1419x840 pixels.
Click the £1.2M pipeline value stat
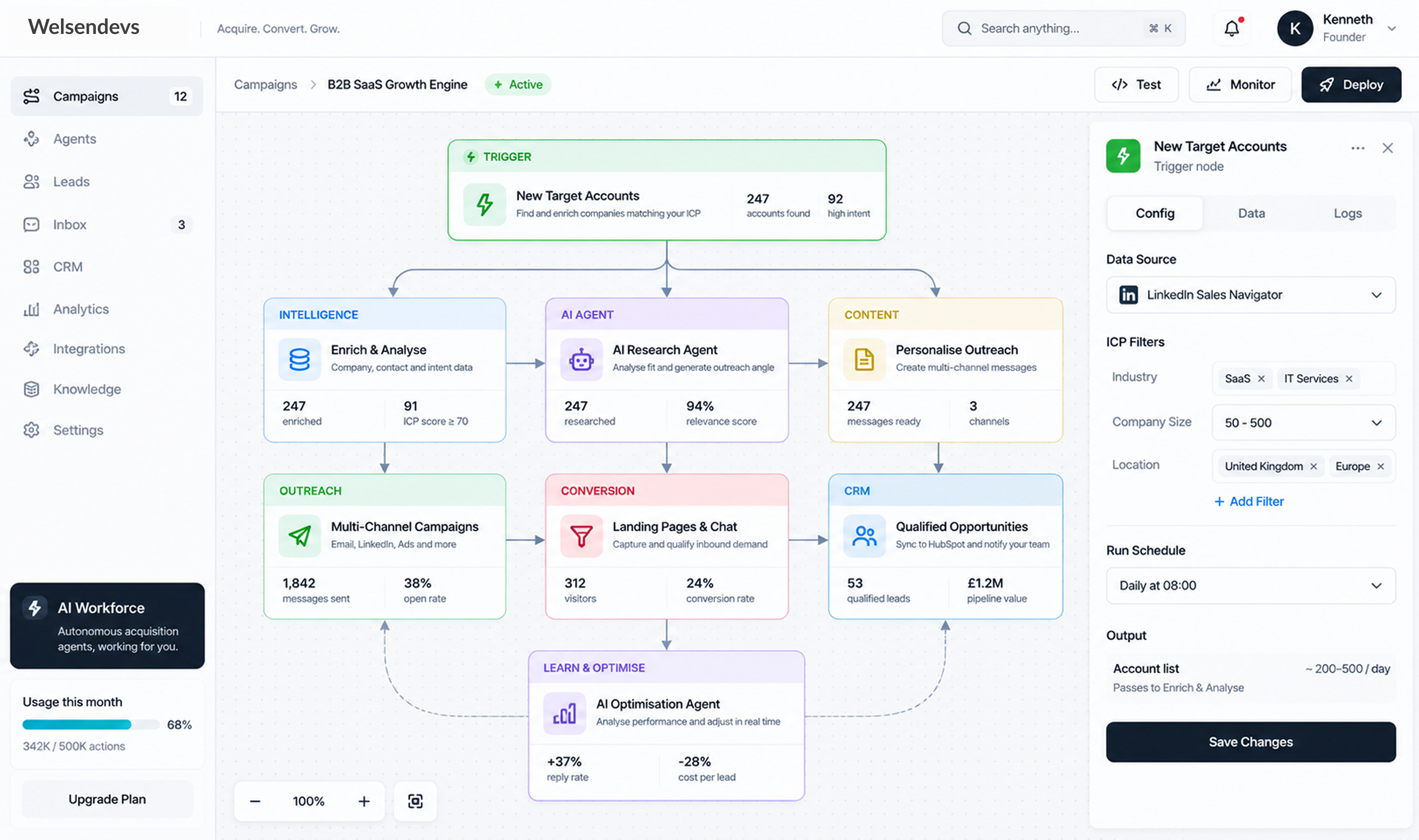[x=996, y=590]
